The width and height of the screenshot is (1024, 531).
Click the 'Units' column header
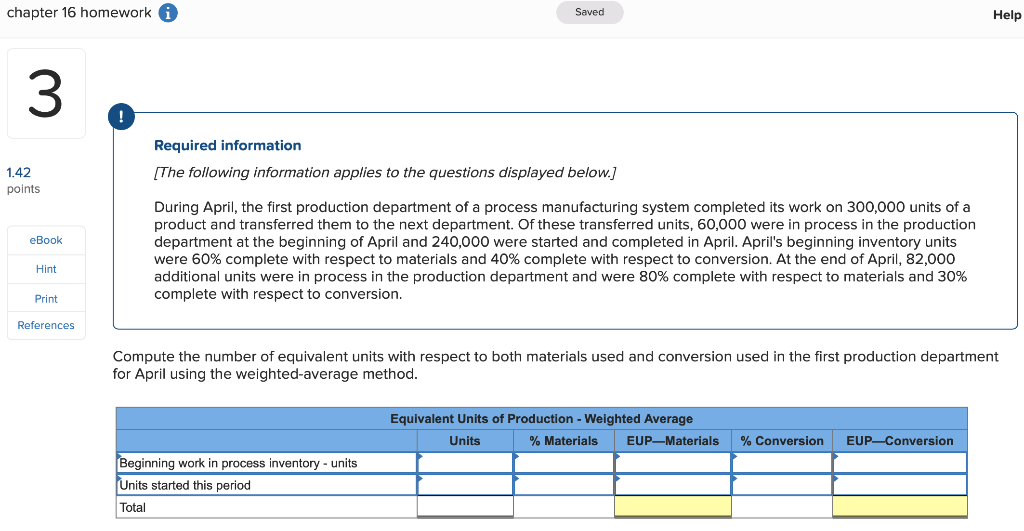tap(465, 441)
